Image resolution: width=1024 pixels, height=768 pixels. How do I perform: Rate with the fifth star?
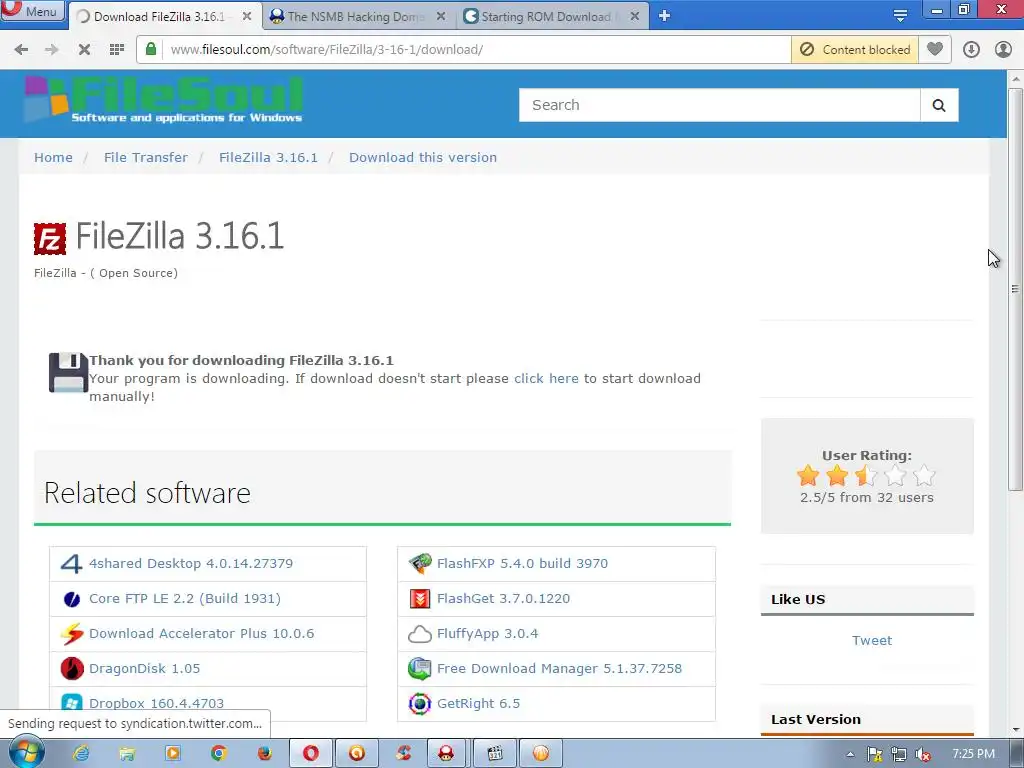pos(924,475)
